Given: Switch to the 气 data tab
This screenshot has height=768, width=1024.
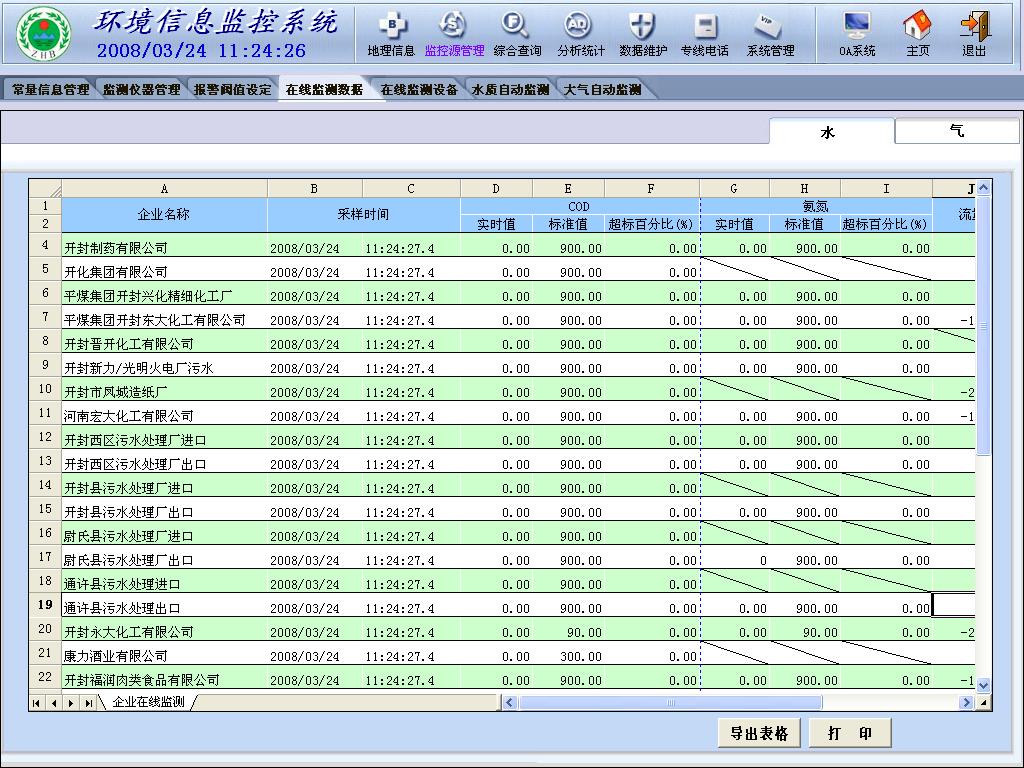Looking at the screenshot, I should [x=957, y=131].
